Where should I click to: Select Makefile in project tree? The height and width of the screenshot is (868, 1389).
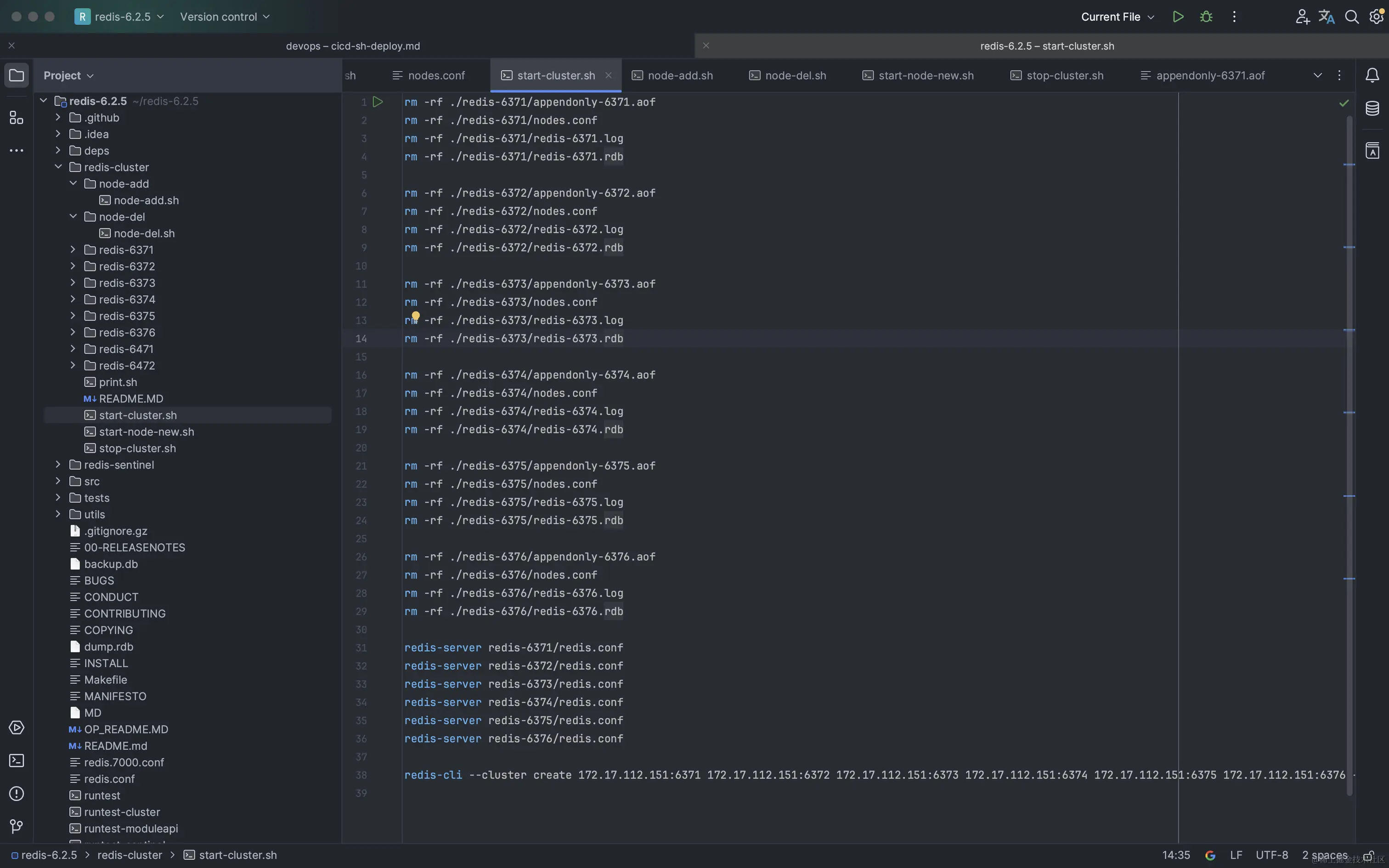106,680
